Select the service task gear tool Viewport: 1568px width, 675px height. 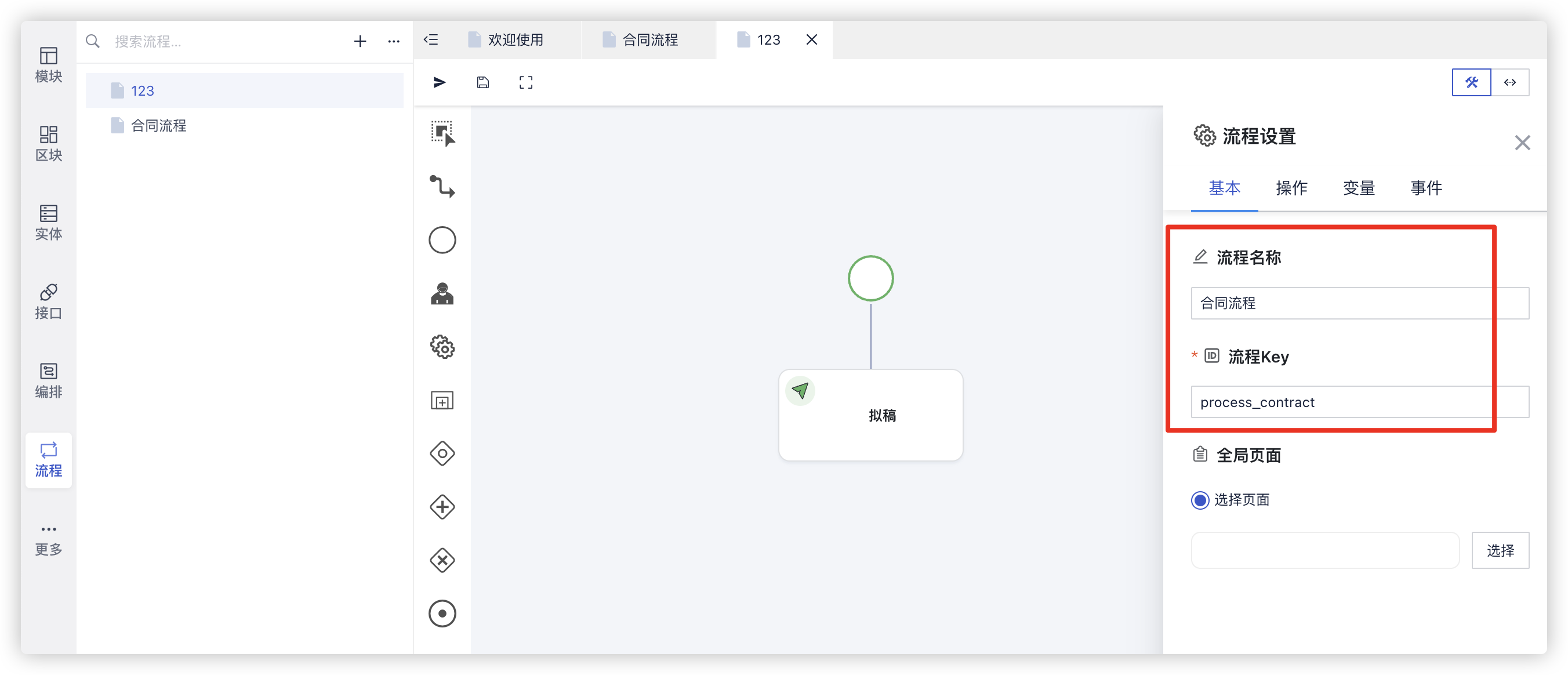(x=442, y=347)
